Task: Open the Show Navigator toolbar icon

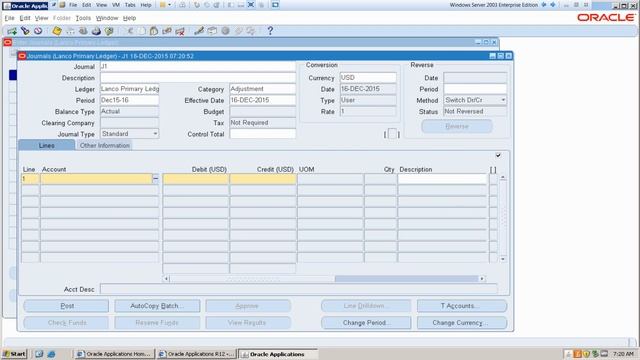Action: click(38, 31)
